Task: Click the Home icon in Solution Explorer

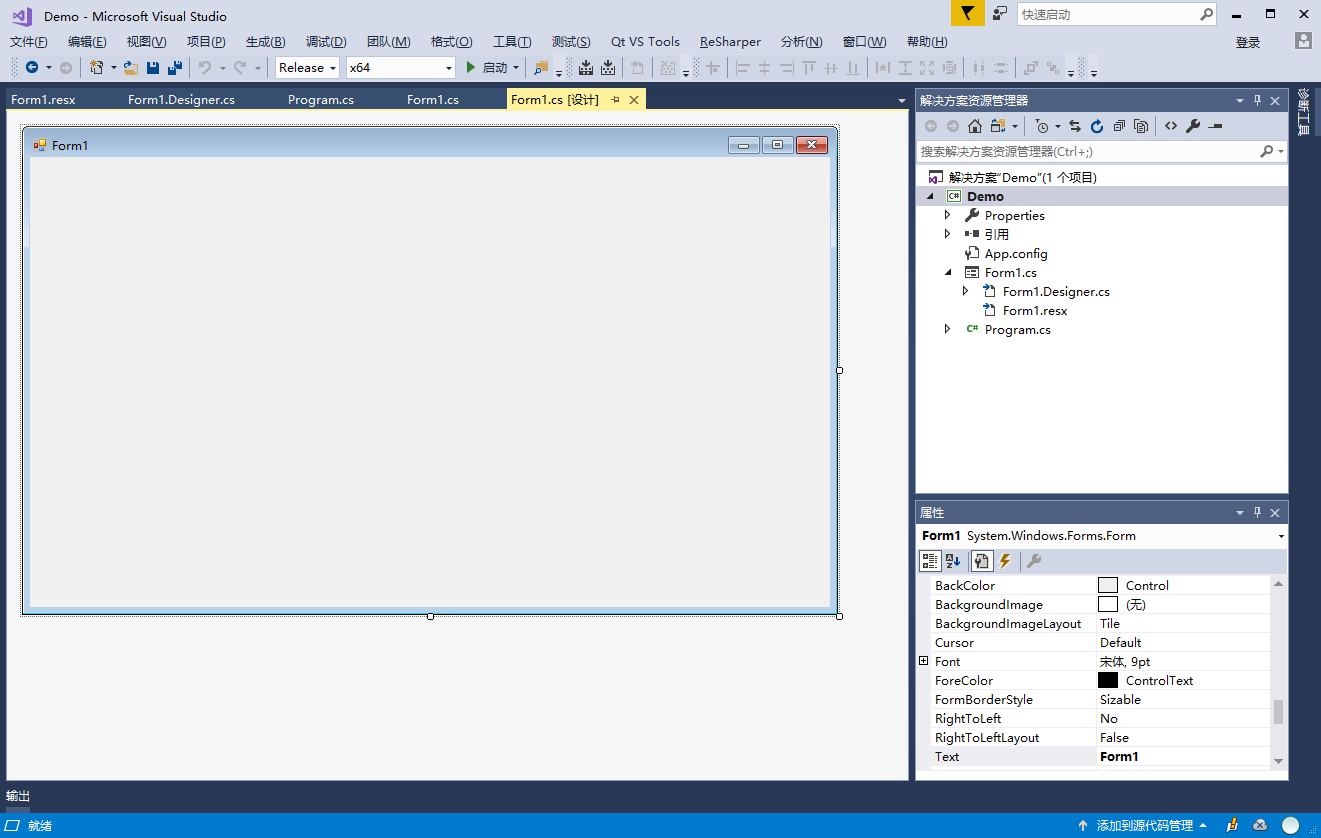Action: pos(974,126)
